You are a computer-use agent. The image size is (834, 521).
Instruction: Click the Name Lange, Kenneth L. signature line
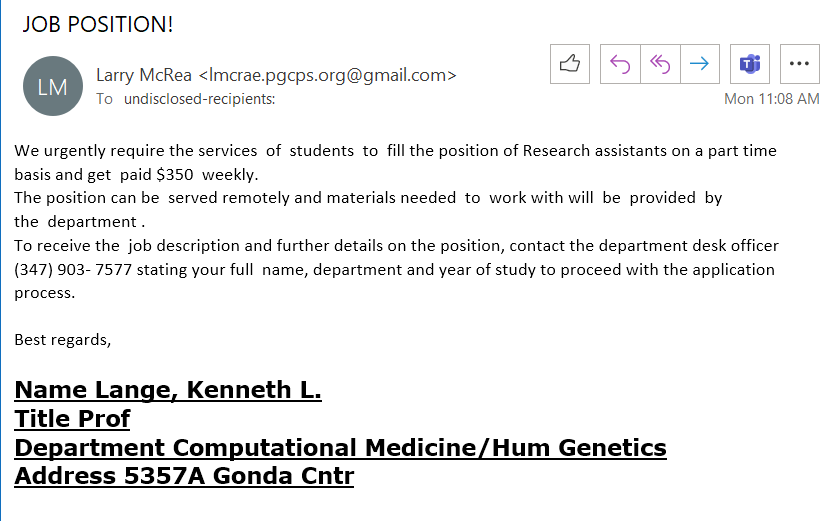click(x=168, y=390)
